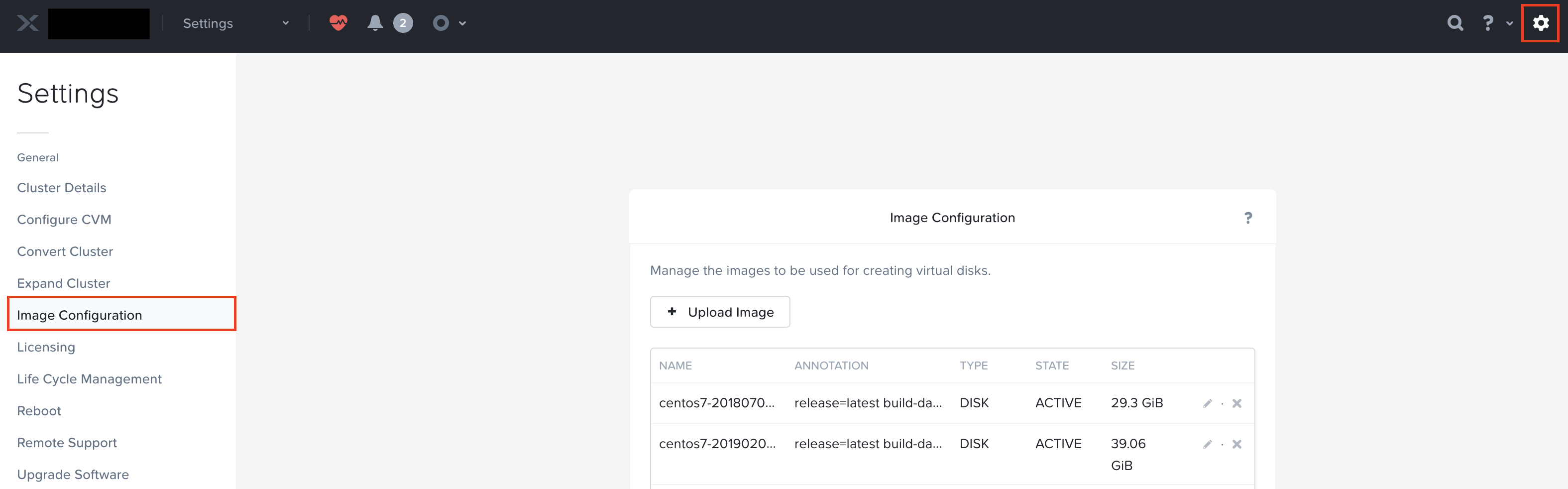Click the Nutanix X logo icon
Viewport: 1568px width, 489px height.
tap(27, 23)
